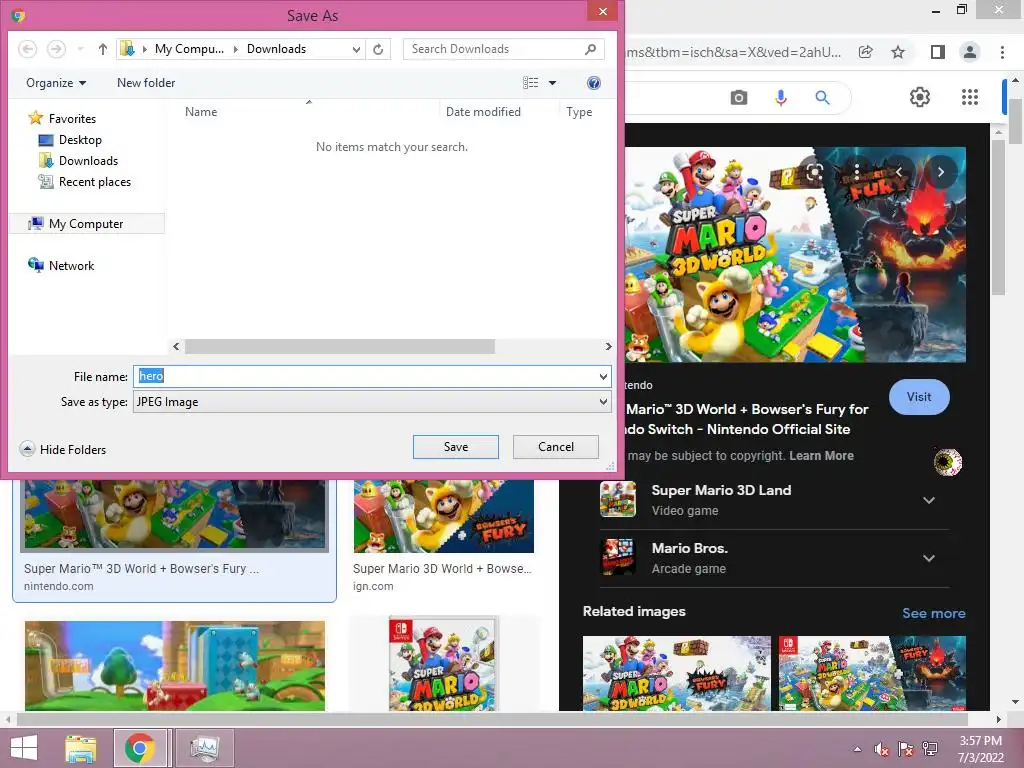Open the dialog help icon
This screenshot has width=1024, height=768.
tap(594, 83)
